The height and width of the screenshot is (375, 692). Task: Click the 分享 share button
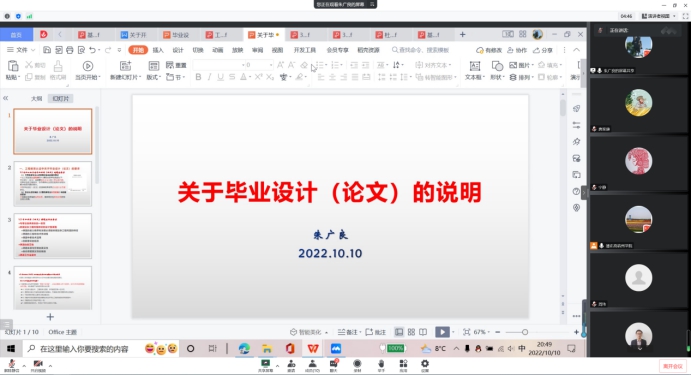tap(543, 50)
